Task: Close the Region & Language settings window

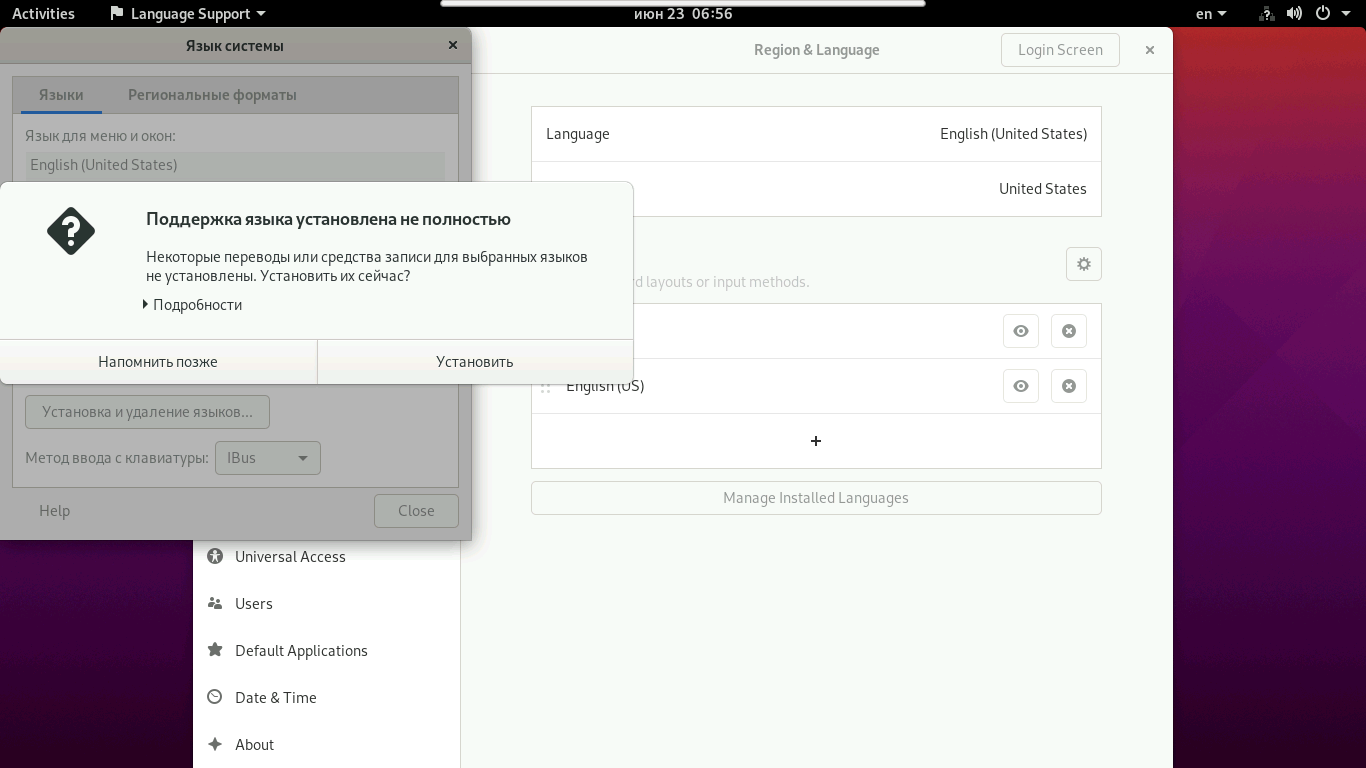Action: click(1150, 50)
